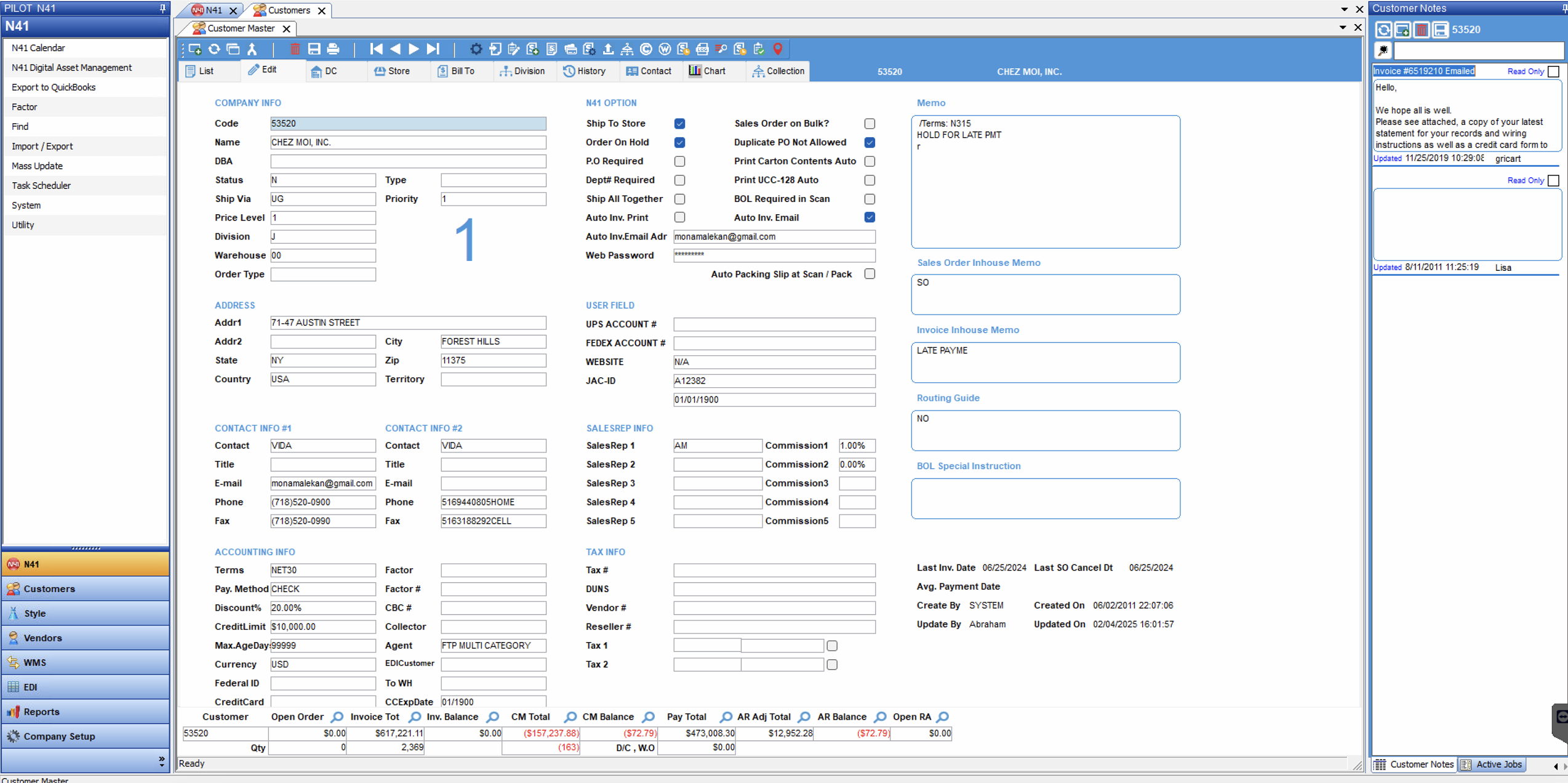The width and height of the screenshot is (1568, 783).
Task: Select Mass Update in N41 menu
Action: 37,166
